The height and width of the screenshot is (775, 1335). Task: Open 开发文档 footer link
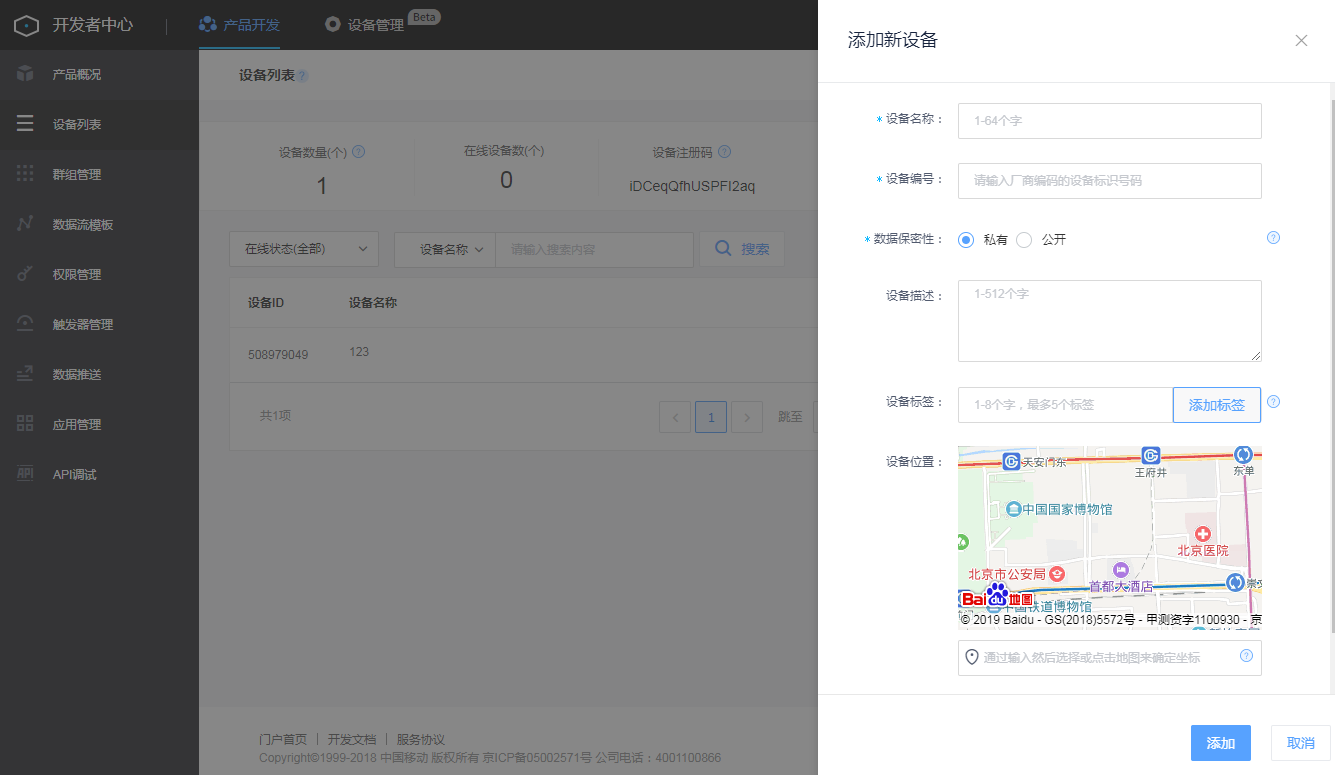(352, 740)
